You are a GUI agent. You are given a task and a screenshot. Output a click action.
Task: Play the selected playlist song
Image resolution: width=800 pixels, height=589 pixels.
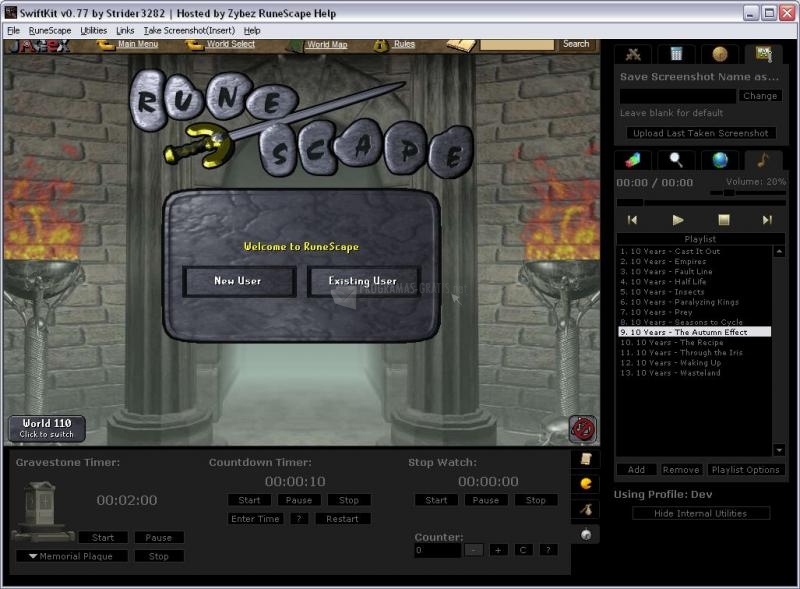[x=678, y=220]
